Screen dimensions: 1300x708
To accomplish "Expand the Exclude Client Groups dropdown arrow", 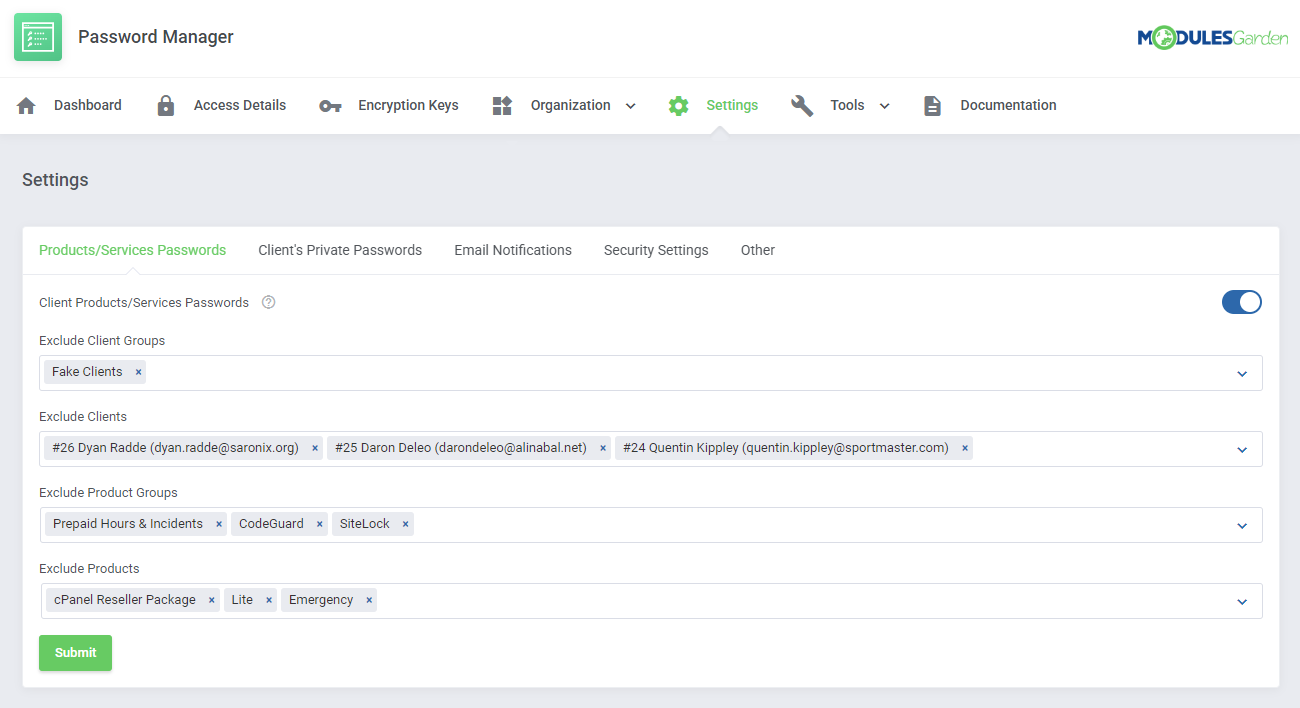I will [x=1242, y=374].
